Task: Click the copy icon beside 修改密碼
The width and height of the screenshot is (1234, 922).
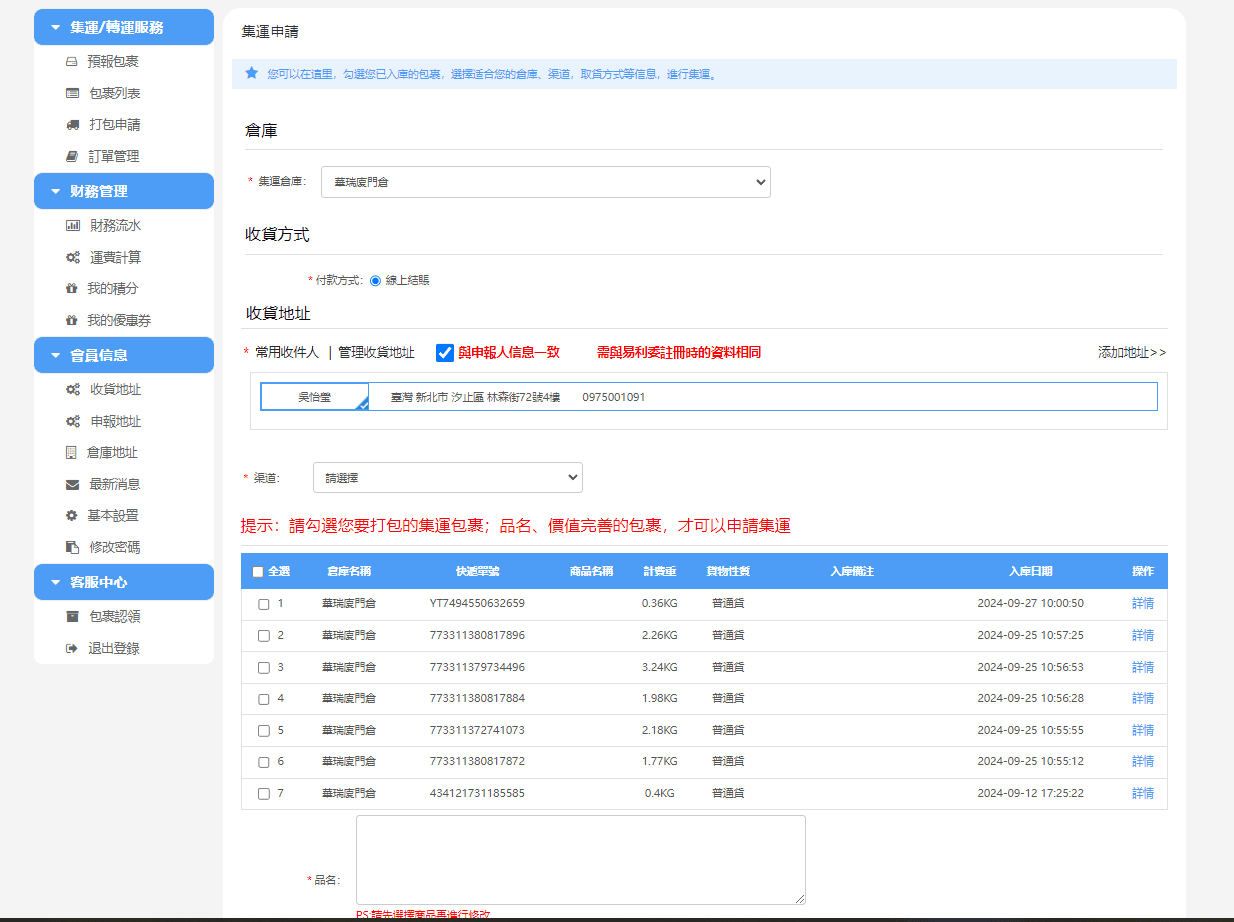Action: point(72,548)
